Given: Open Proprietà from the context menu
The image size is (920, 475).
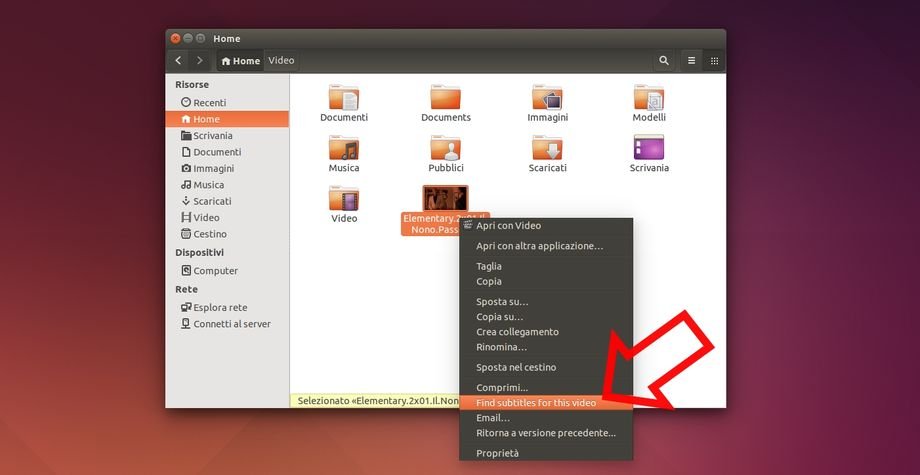Looking at the screenshot, I should tap(497, 453).
